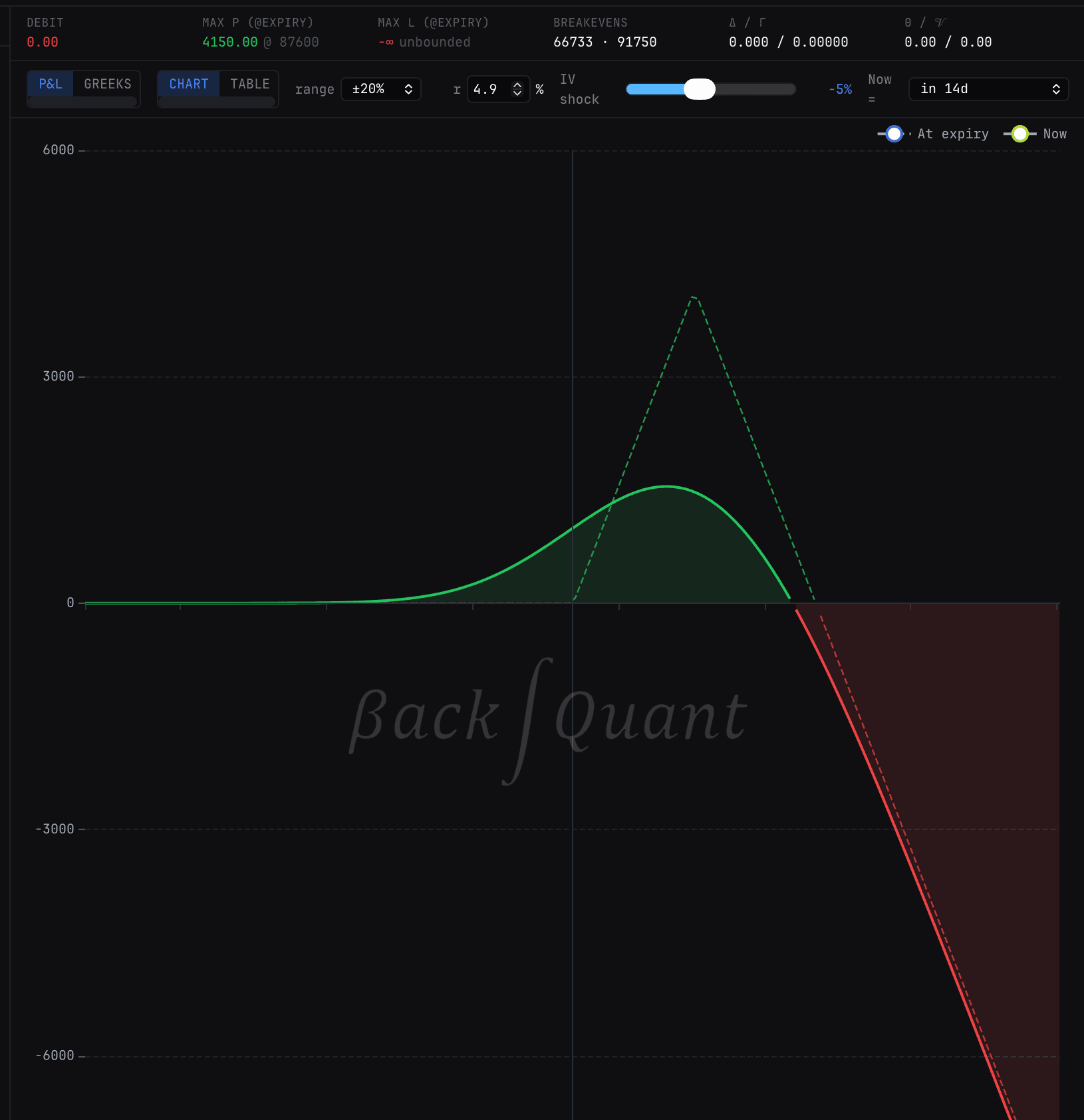Click the breakevens value 66733 · 91750
Viewport: 1084px width, 1120px height.
click(605, 42)
